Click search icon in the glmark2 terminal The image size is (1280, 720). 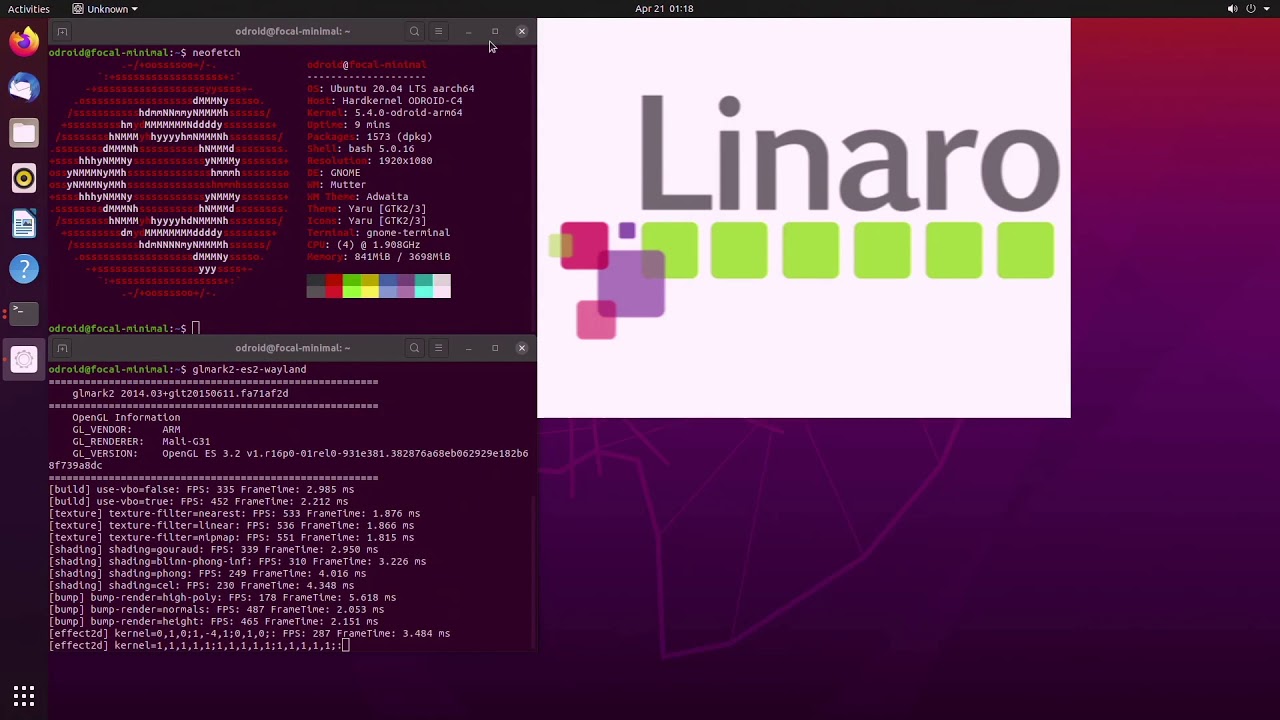point(414,348)
